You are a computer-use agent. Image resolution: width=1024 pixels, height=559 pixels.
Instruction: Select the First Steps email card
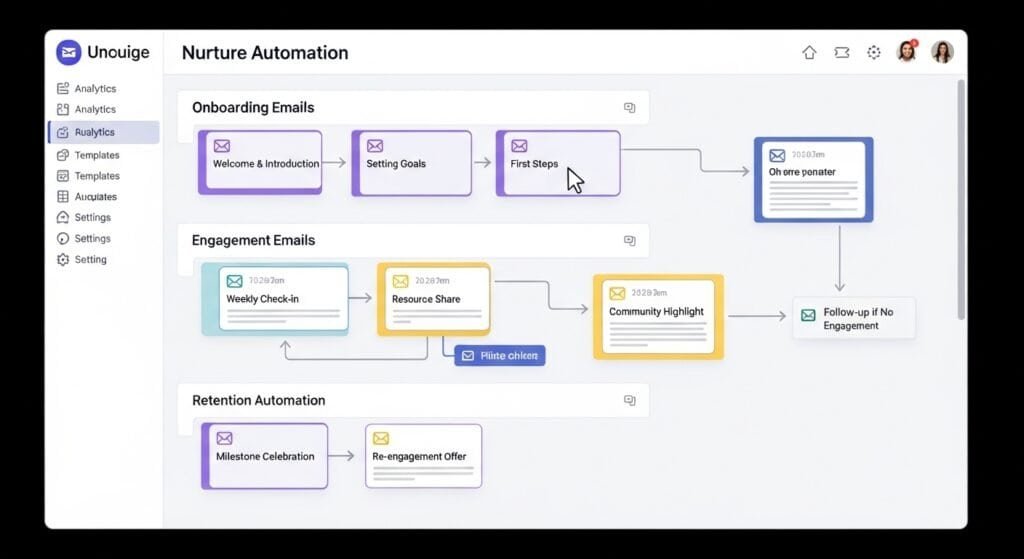[x=558, y=163]
